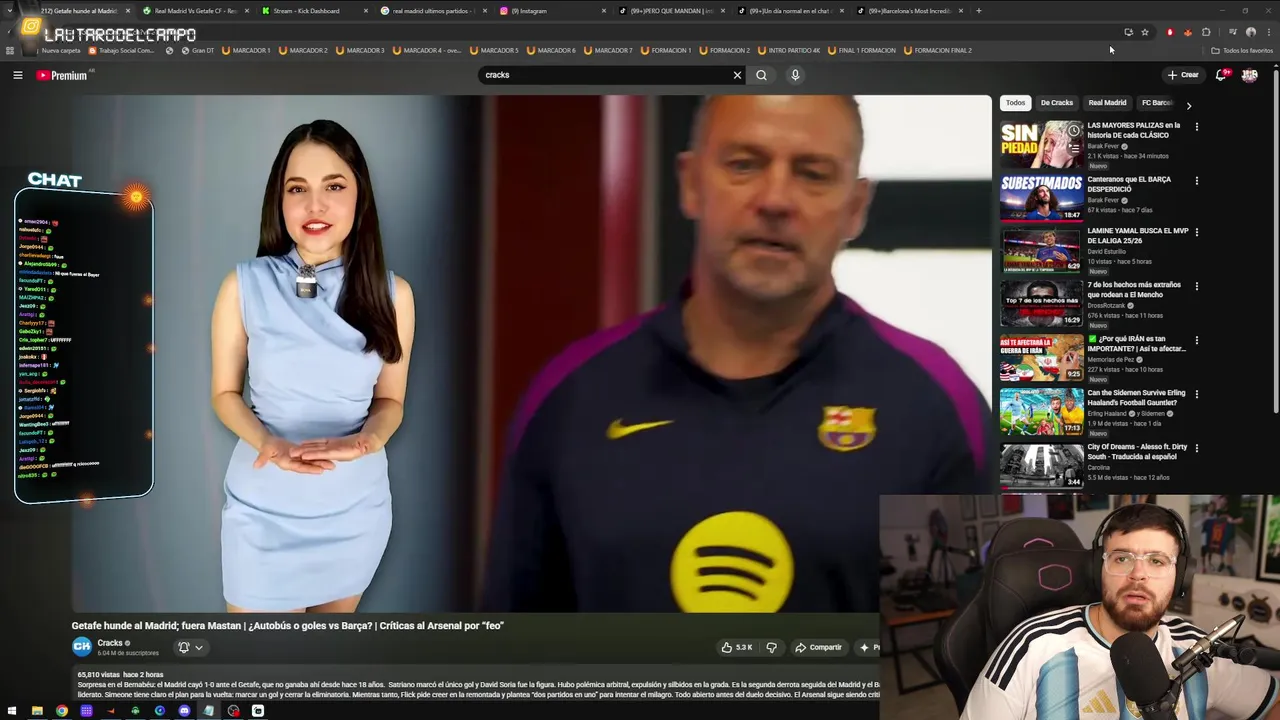1280x720 pixels.
Task: Start voice search with microphone
Action: point(795,75)
